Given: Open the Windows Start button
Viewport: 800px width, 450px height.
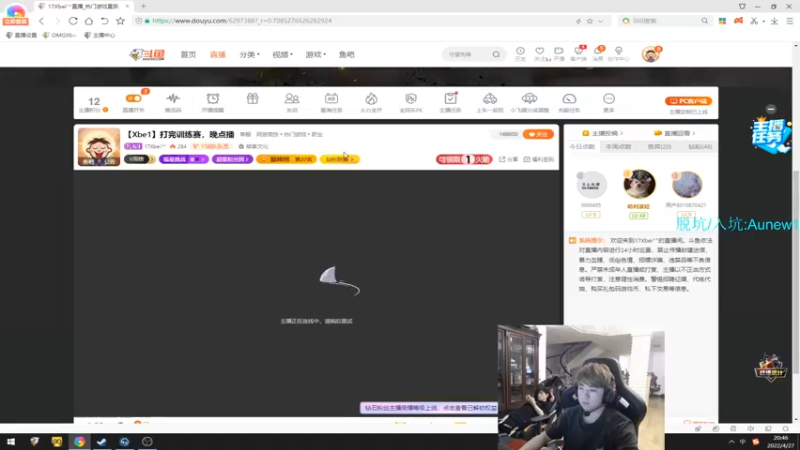Looking at the screenshot, I should [11, 442].
